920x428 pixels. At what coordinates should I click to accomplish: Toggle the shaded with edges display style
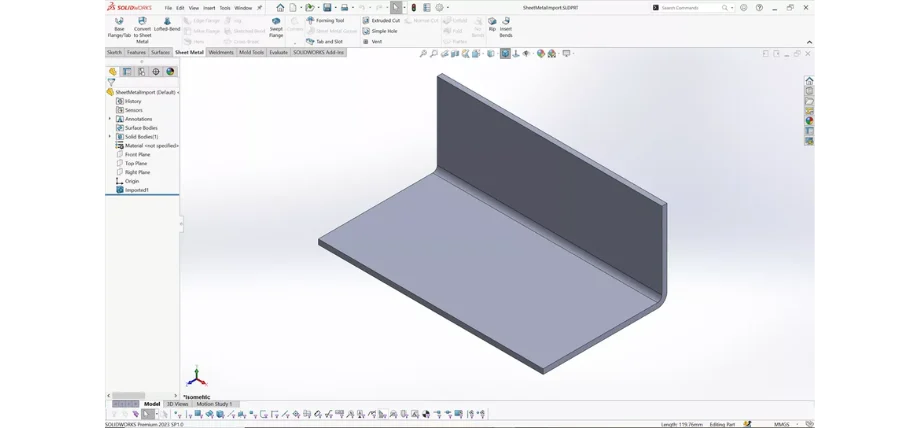[x=505, y=53]
